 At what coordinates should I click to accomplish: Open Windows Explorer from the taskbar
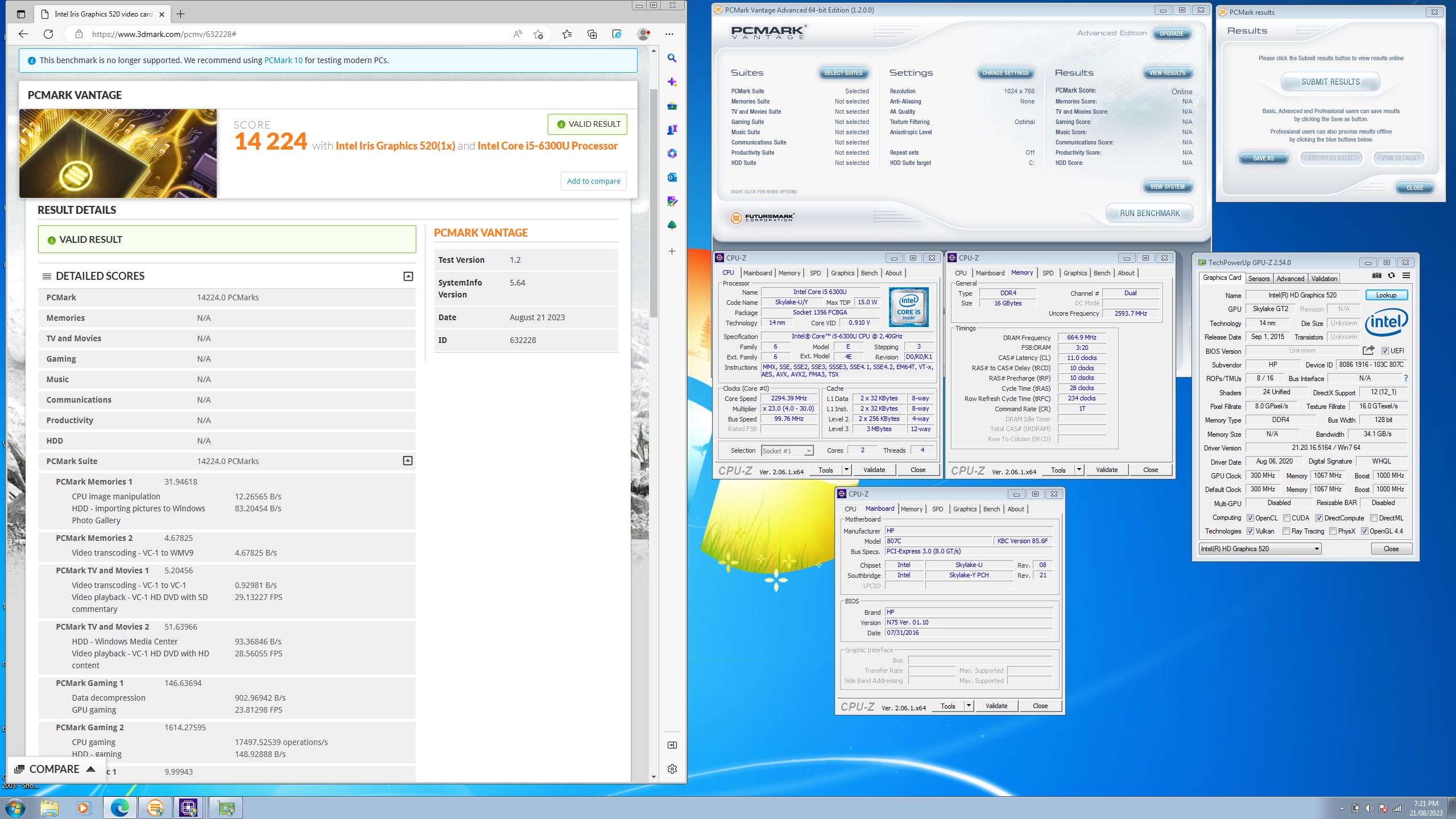49,808
